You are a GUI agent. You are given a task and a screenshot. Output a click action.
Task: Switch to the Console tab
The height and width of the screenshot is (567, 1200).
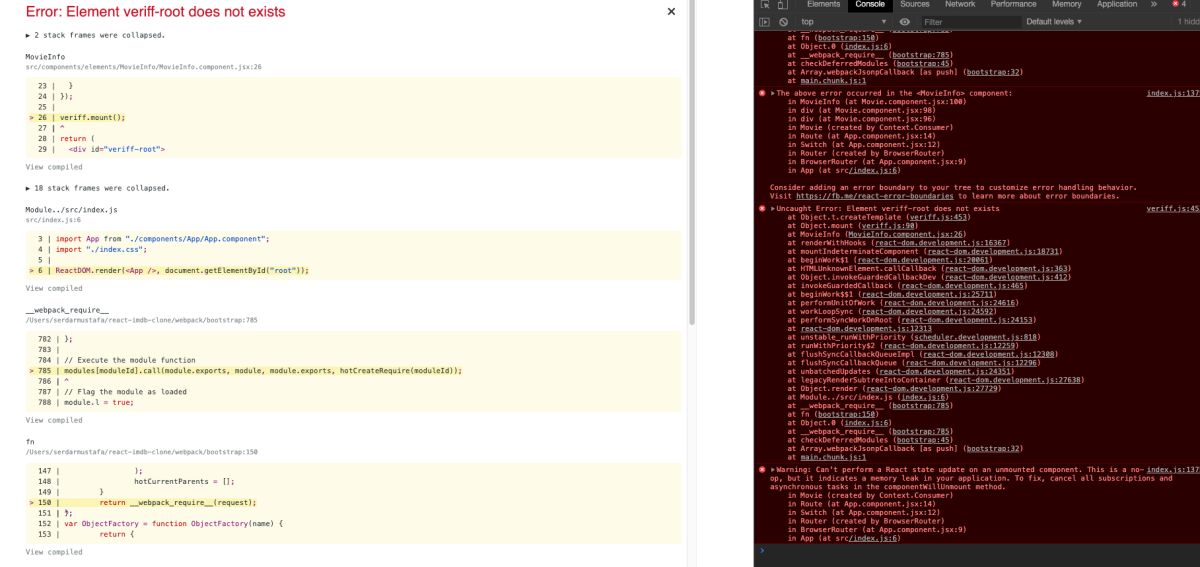(870, 4)
